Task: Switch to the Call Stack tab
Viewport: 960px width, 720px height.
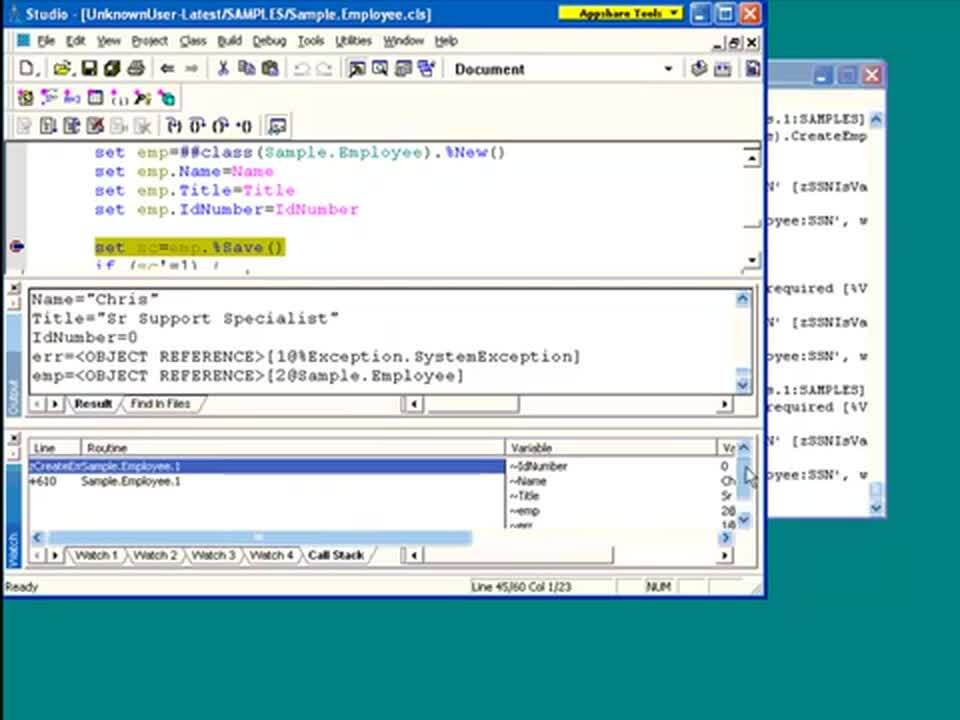Action: pyautogui.click(x=336, y=555)
